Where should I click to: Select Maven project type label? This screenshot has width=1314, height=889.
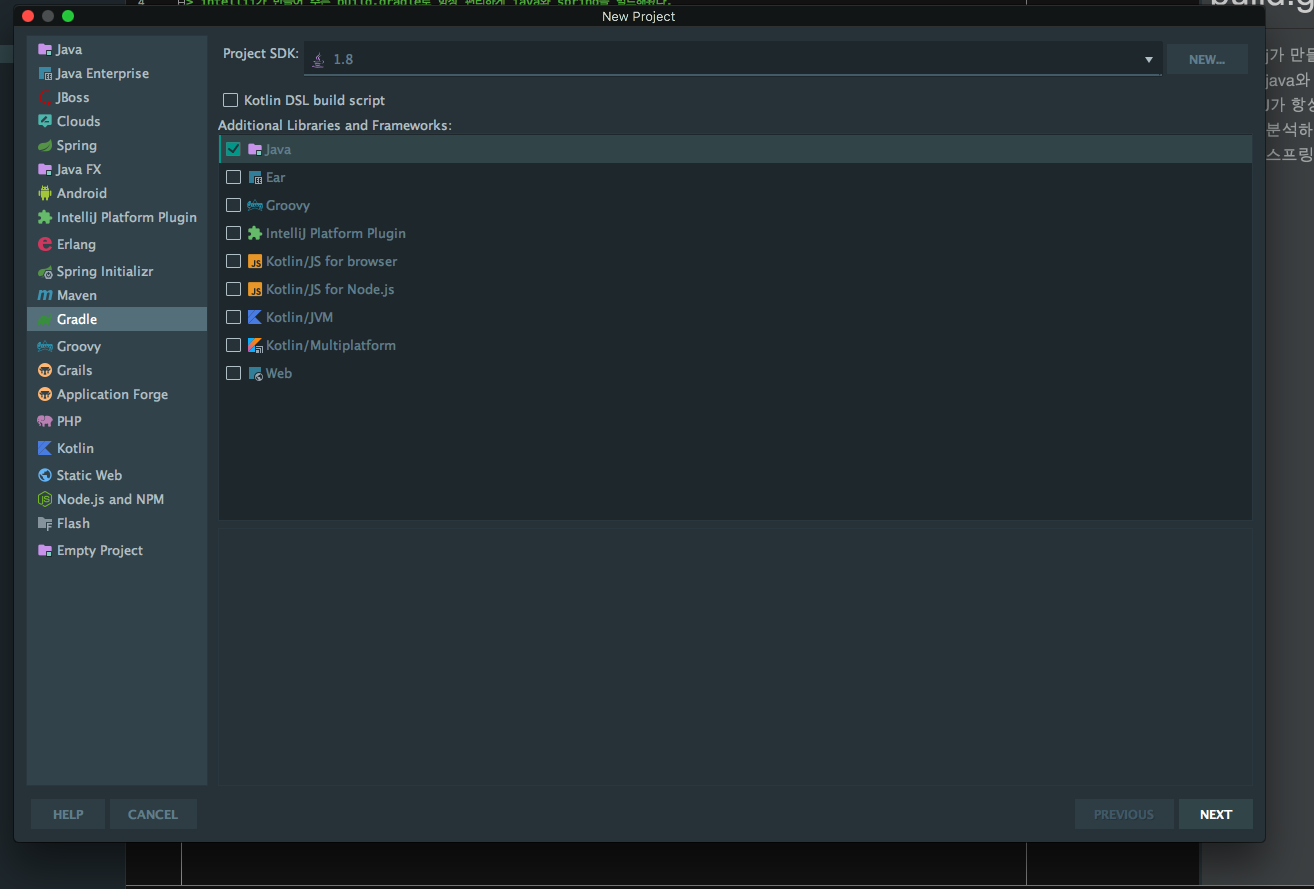point(77,295)
